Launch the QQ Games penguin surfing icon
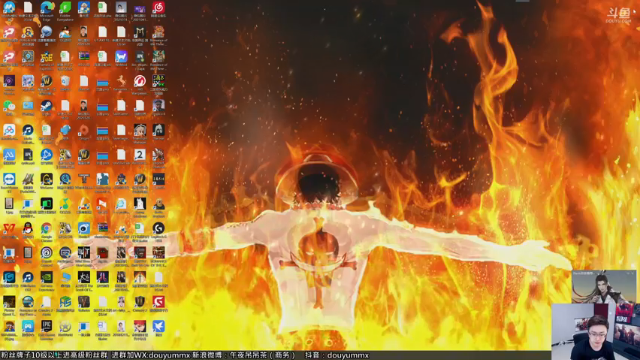This screenshot has height=360, width=640. [x=65, y=33]
